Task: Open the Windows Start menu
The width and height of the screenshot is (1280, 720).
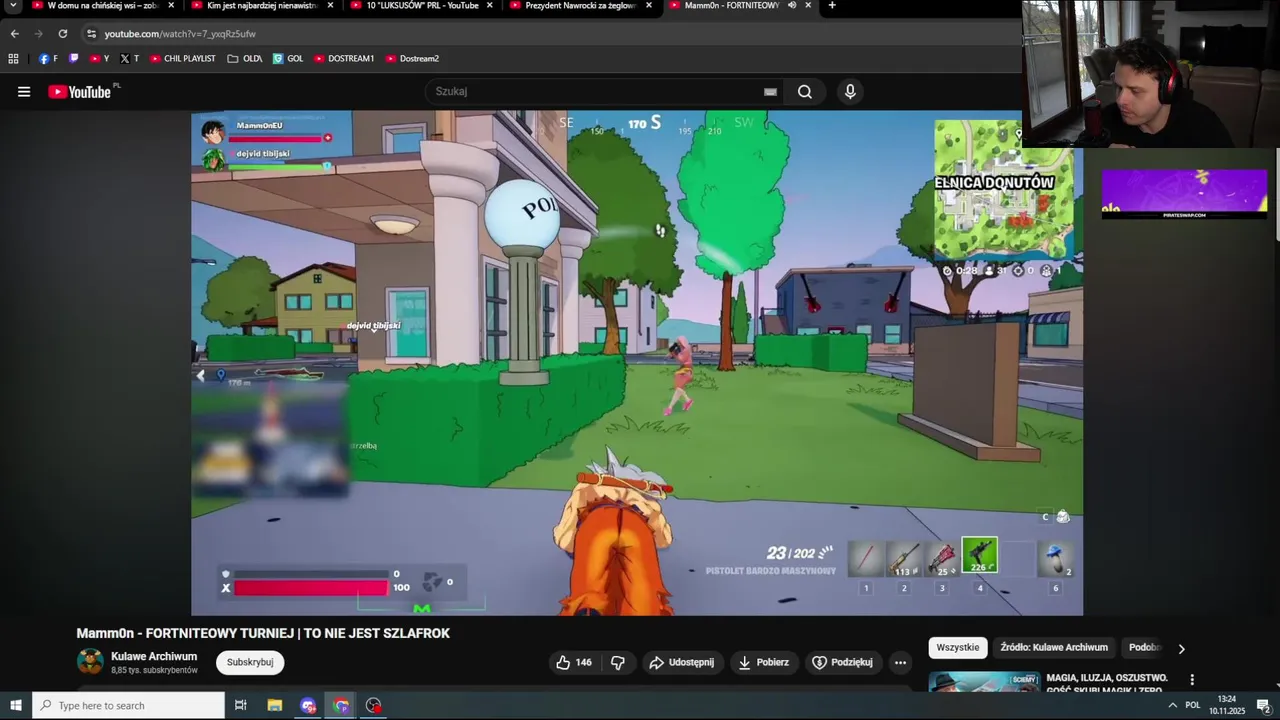Action: tap(15, 706)
